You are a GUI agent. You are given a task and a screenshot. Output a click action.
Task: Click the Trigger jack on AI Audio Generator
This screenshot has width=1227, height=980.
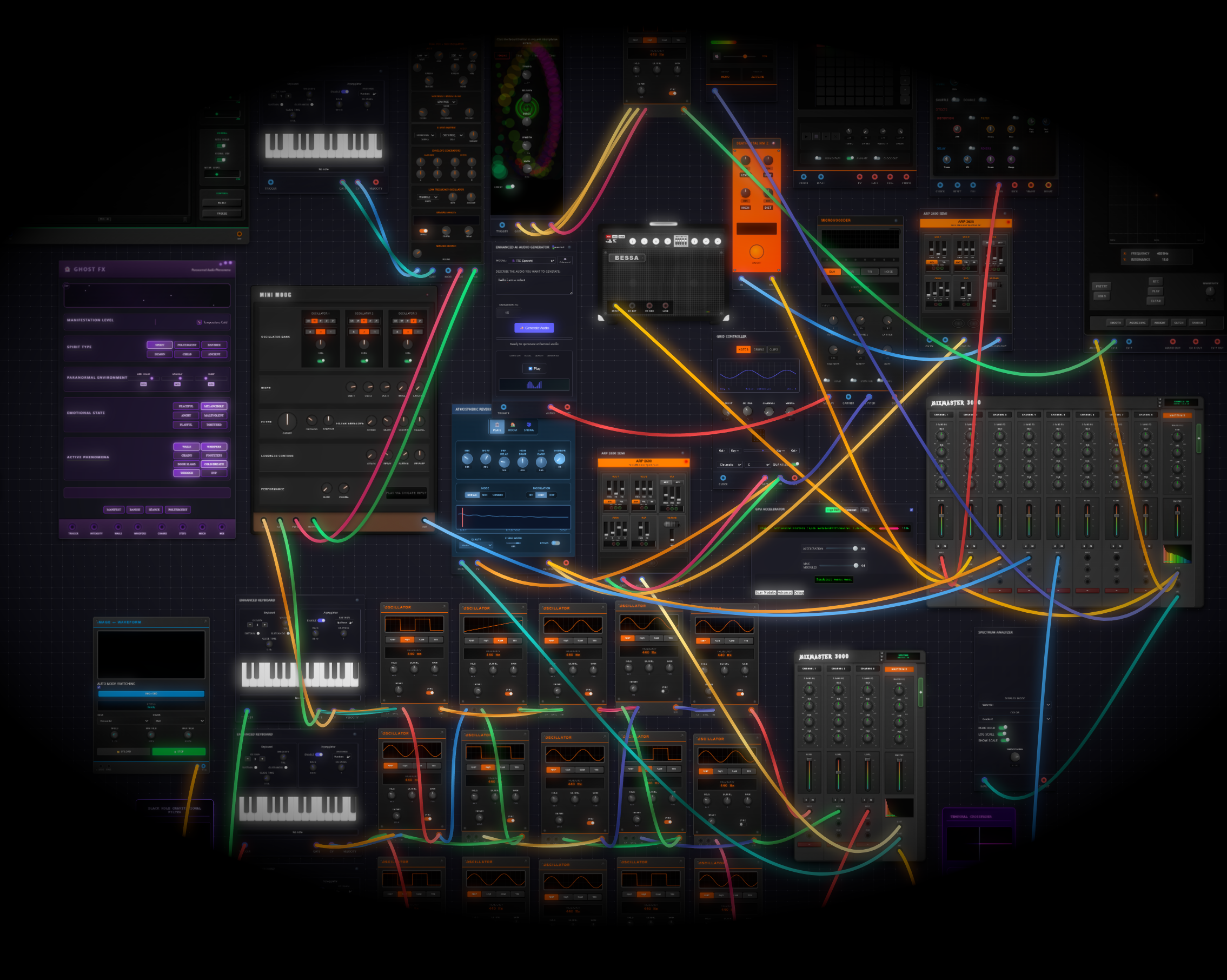pos(503,407)
